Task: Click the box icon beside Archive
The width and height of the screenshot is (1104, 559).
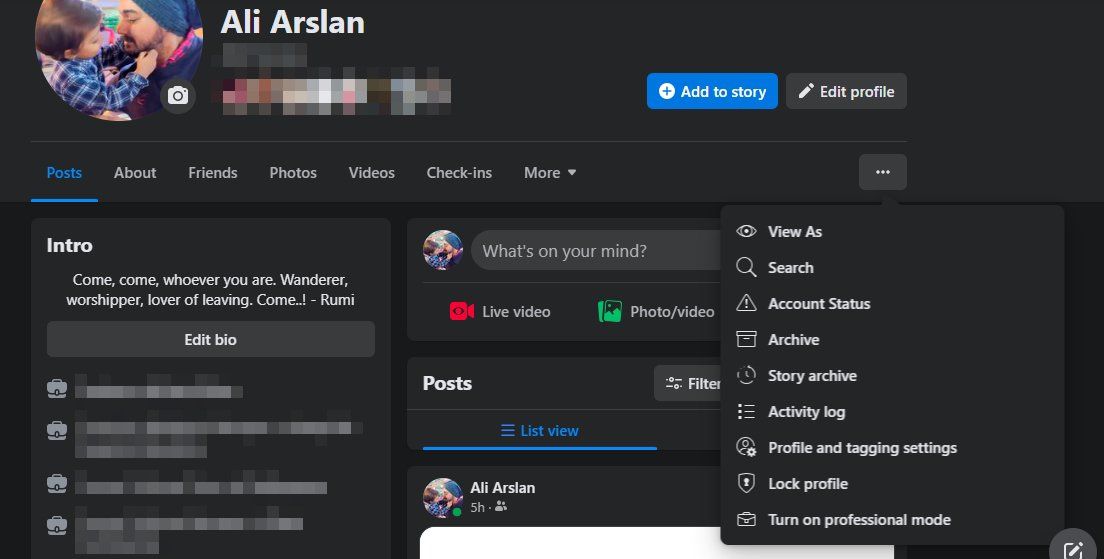Action: [x=746, y=339]
